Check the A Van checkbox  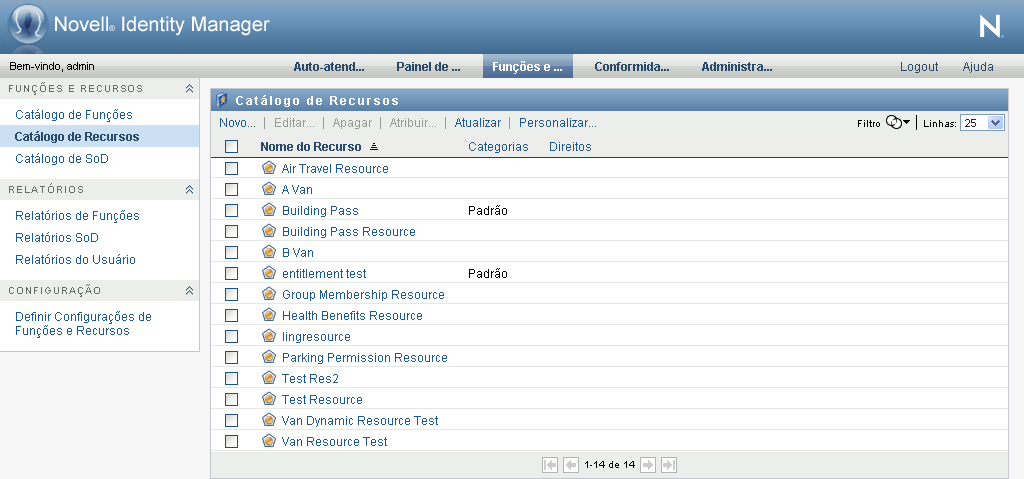click(231, 190)
